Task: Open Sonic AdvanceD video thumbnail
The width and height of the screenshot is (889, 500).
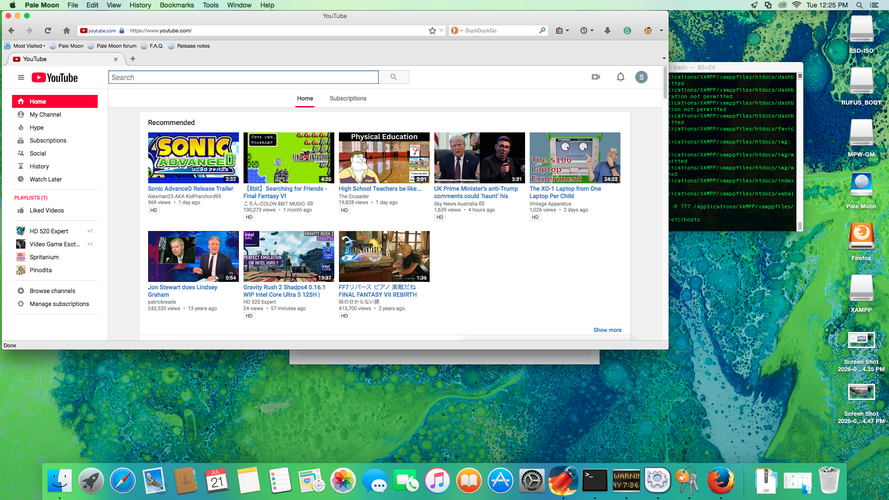Action: (x=193, y=158)
